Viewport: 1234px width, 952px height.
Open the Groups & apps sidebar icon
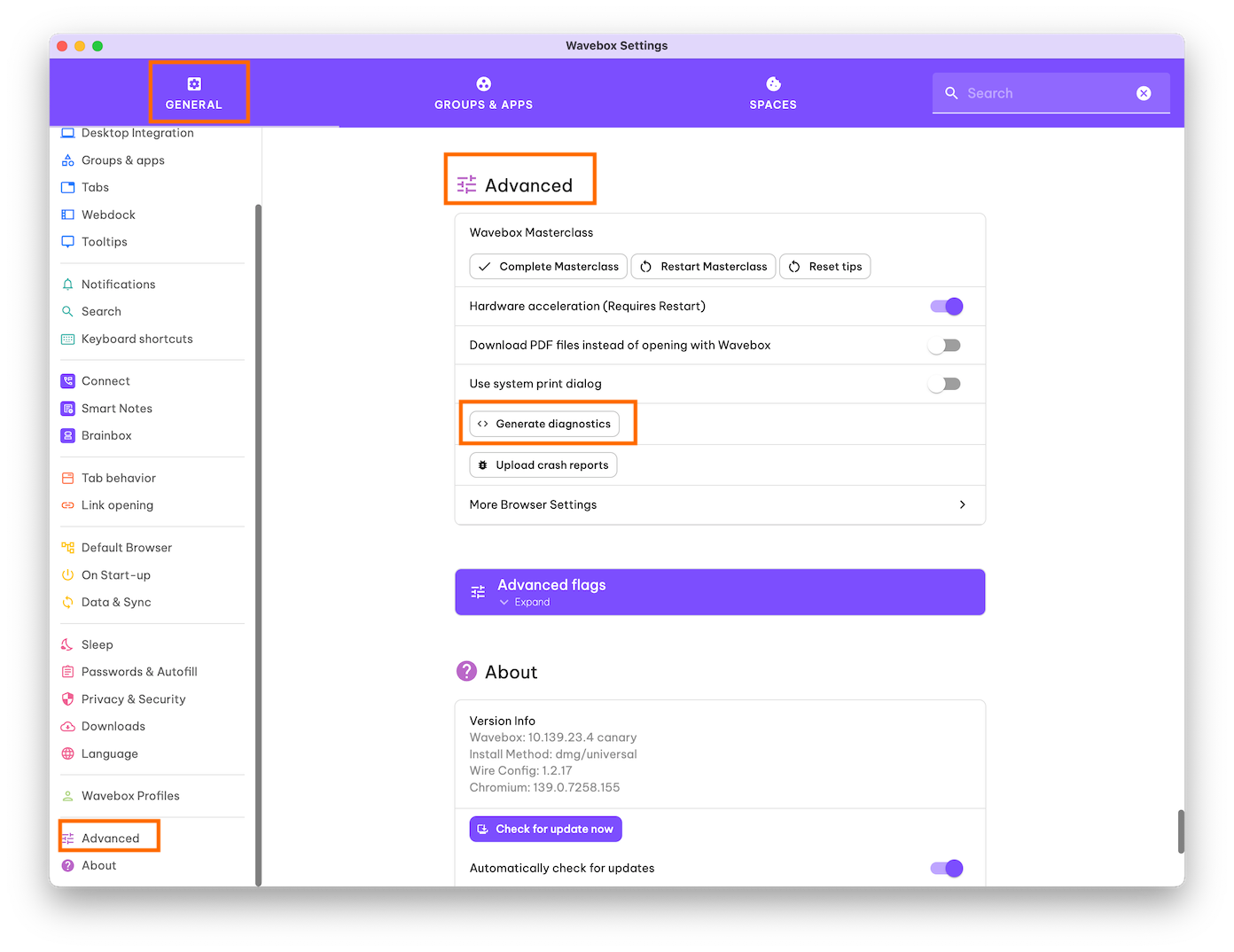click(x=67, y=160)
